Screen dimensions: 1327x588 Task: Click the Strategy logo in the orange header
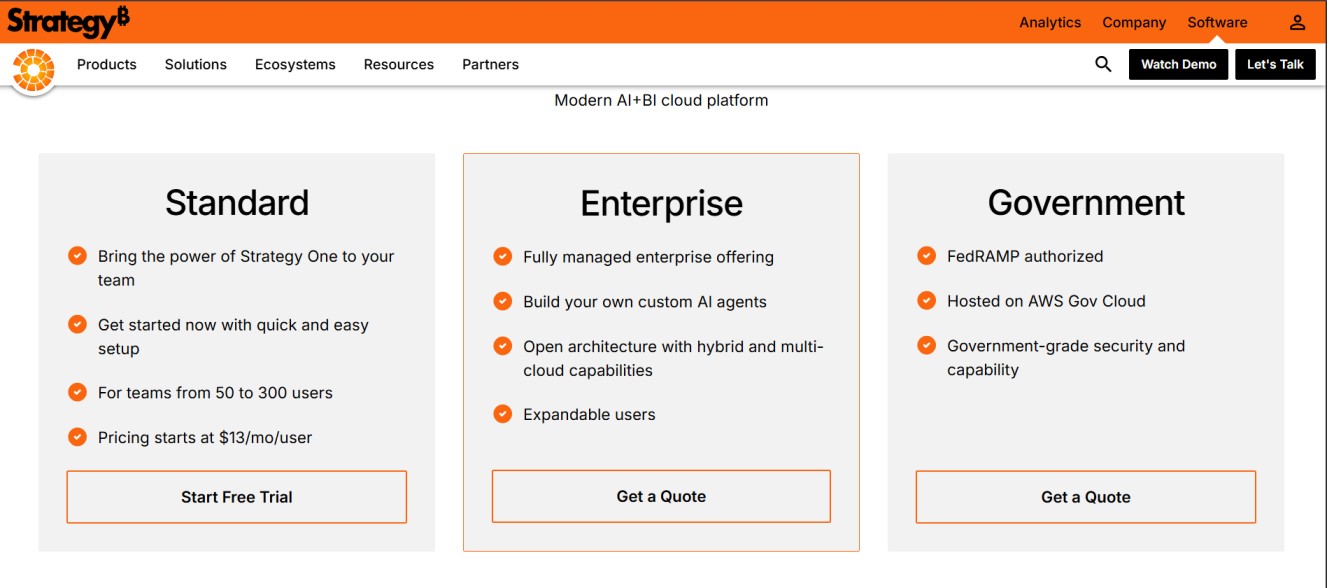[68, 21]
